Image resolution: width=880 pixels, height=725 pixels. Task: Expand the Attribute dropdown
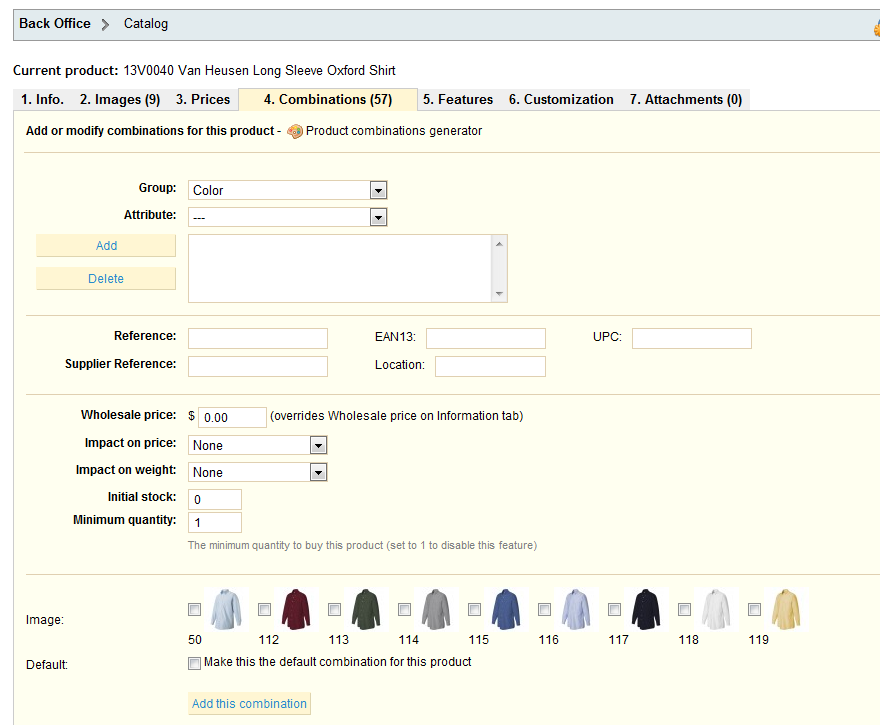287,217
